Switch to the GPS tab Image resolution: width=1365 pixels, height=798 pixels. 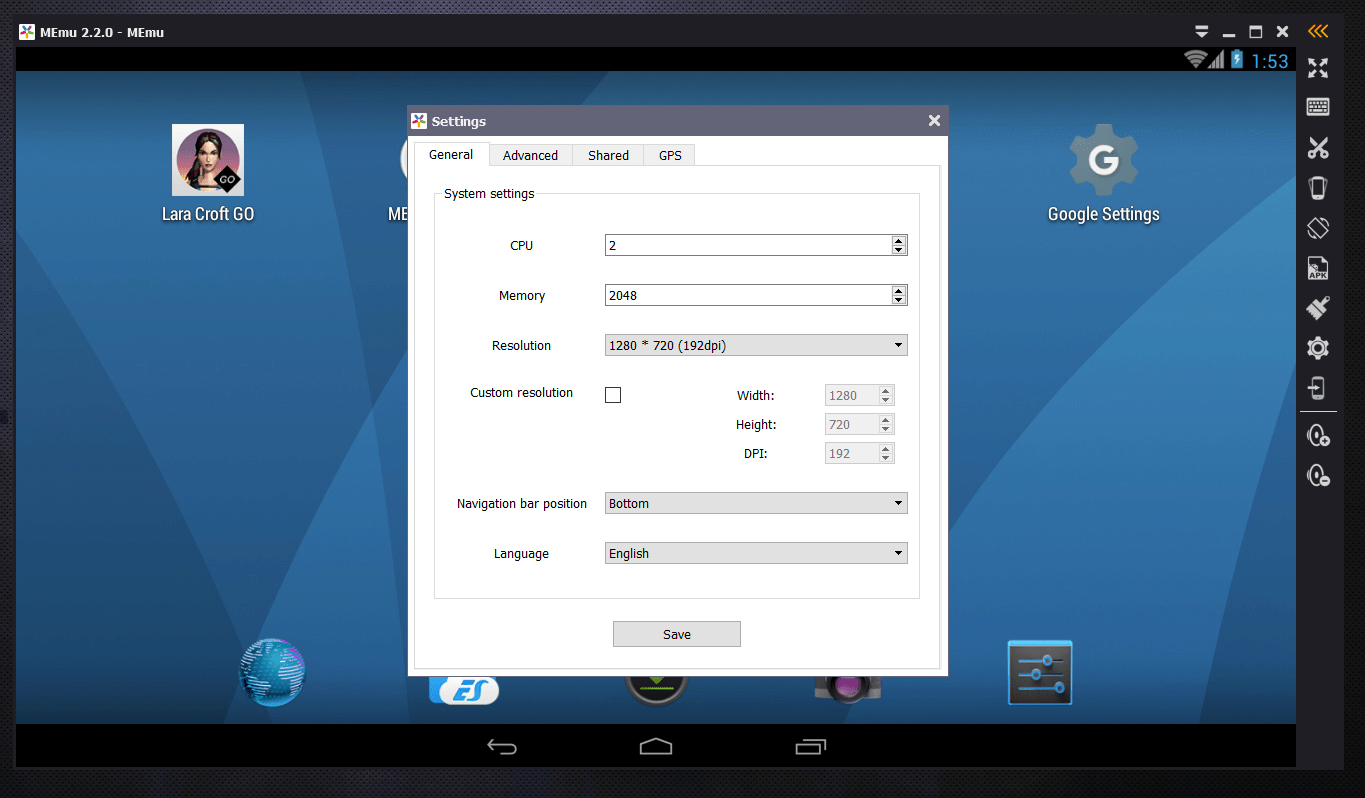click(x=670, y=155)
